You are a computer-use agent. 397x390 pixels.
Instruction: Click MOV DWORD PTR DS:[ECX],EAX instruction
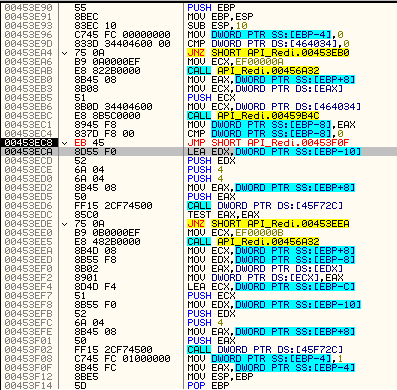tap(265, 277)
